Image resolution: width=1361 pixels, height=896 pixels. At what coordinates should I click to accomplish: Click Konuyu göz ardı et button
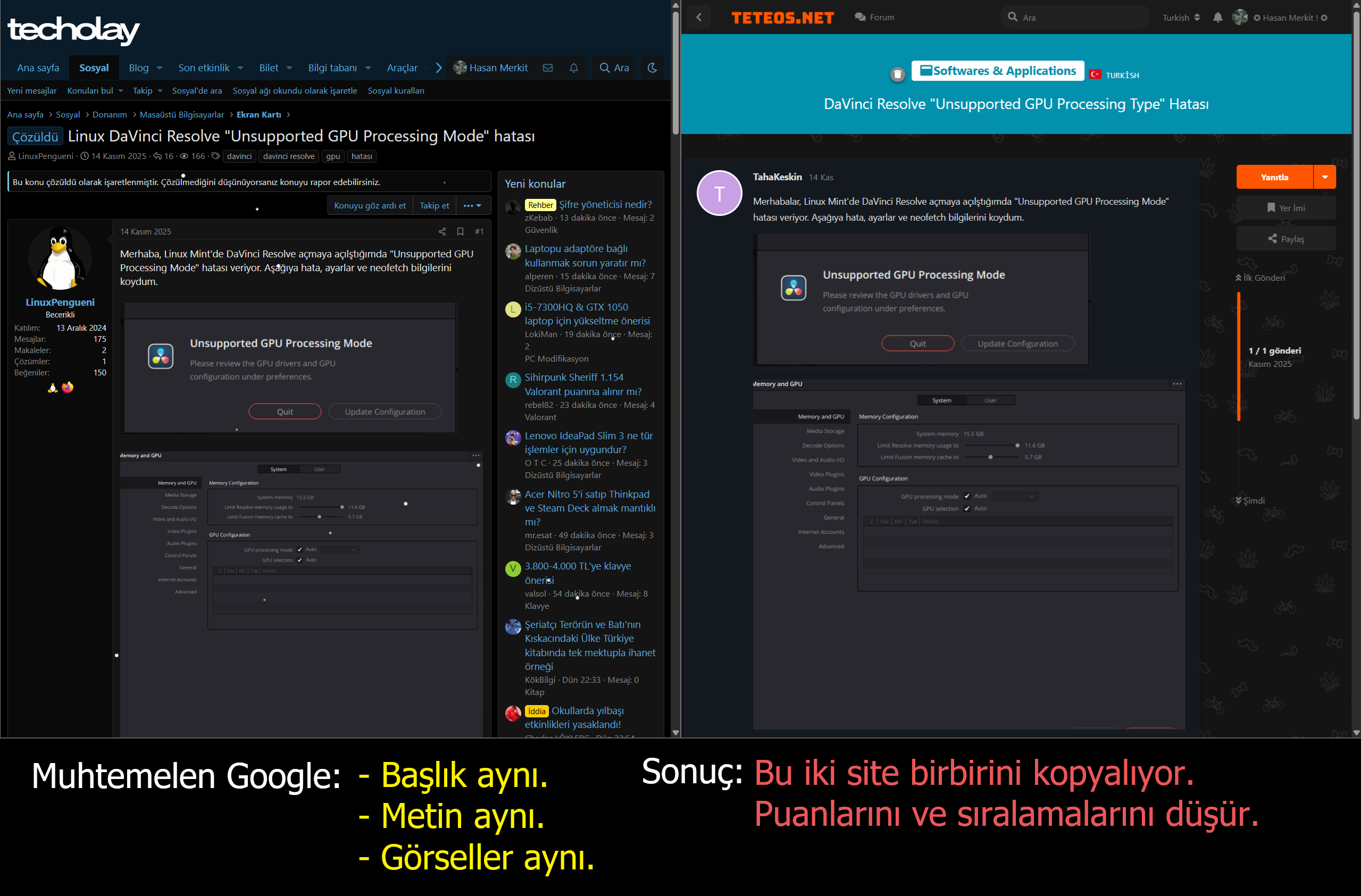[x=370, y=206]
